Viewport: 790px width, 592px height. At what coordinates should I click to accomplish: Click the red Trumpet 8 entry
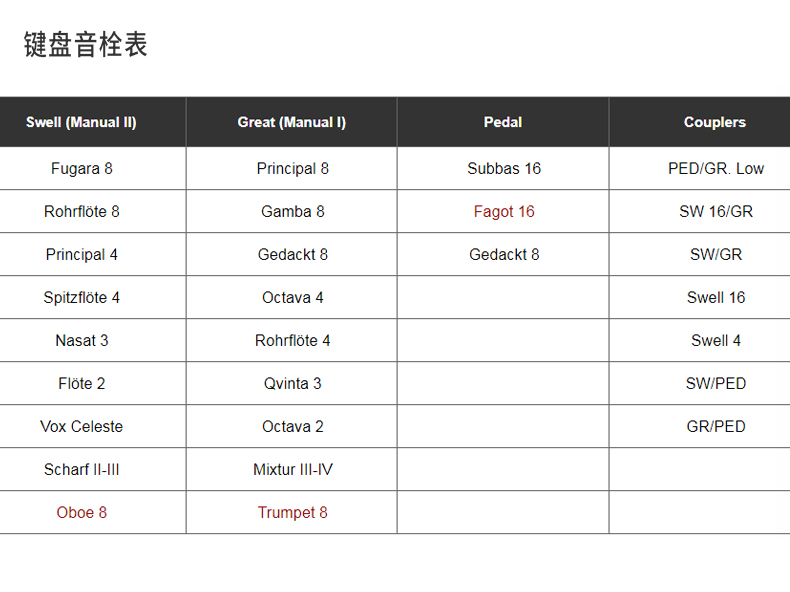(x=293, y=512)
